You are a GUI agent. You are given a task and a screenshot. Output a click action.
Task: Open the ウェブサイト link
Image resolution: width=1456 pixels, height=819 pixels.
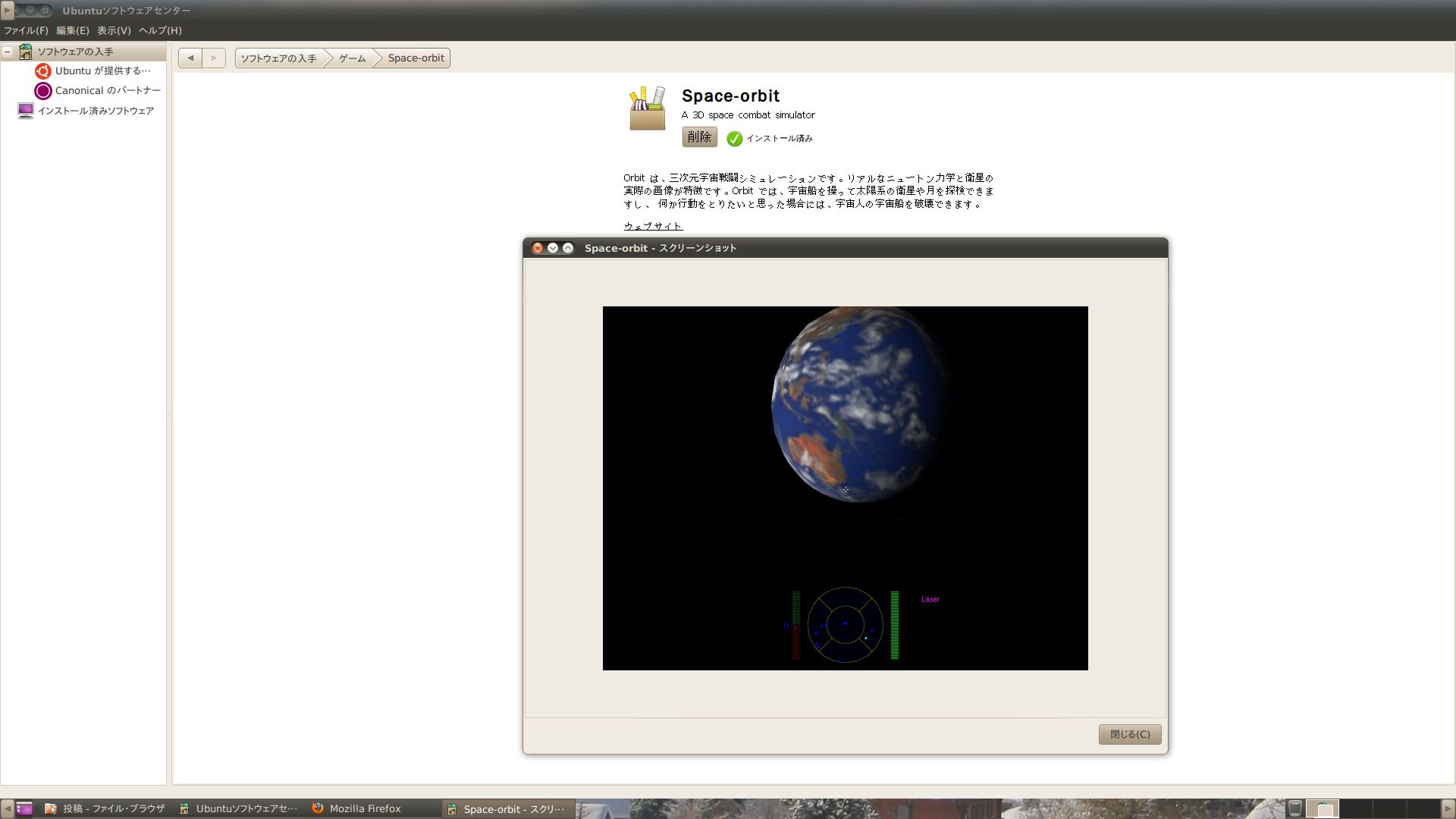pos(653,226)
